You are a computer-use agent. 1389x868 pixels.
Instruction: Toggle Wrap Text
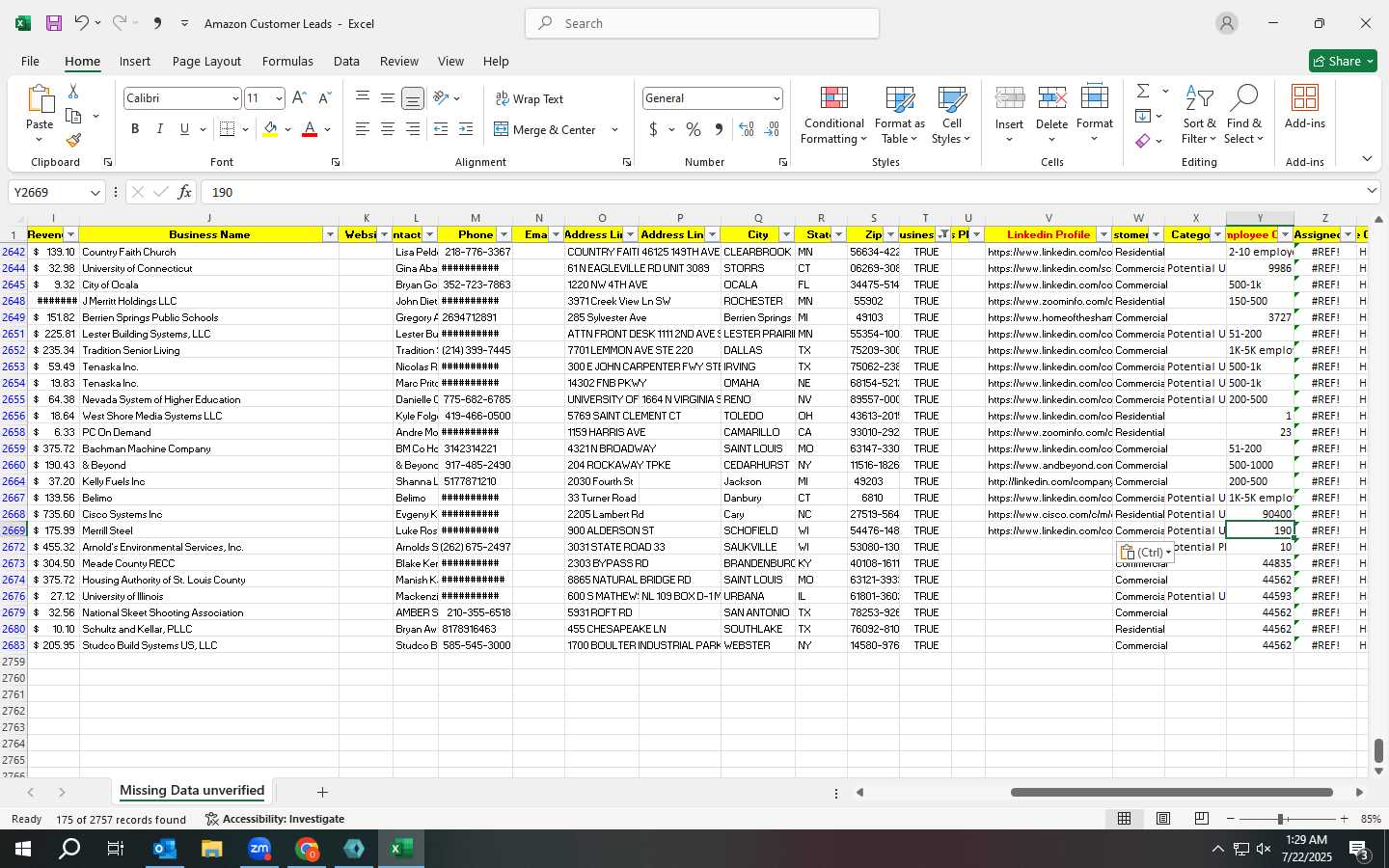coord(529,99)
